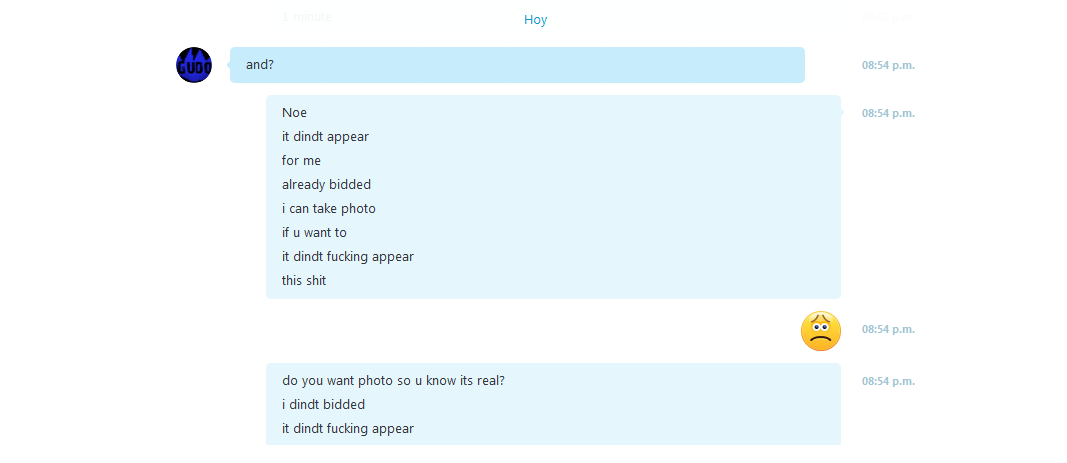Select the "it dindt appear" message line
This screenshot has width=1067, height=463.
(x=325, y=136)
